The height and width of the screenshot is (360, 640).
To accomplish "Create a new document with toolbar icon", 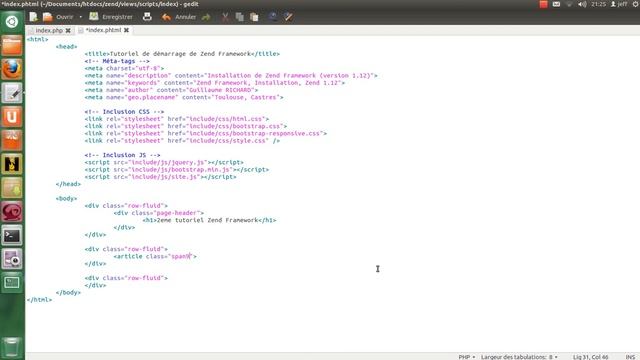I will (x=33, y=17).
